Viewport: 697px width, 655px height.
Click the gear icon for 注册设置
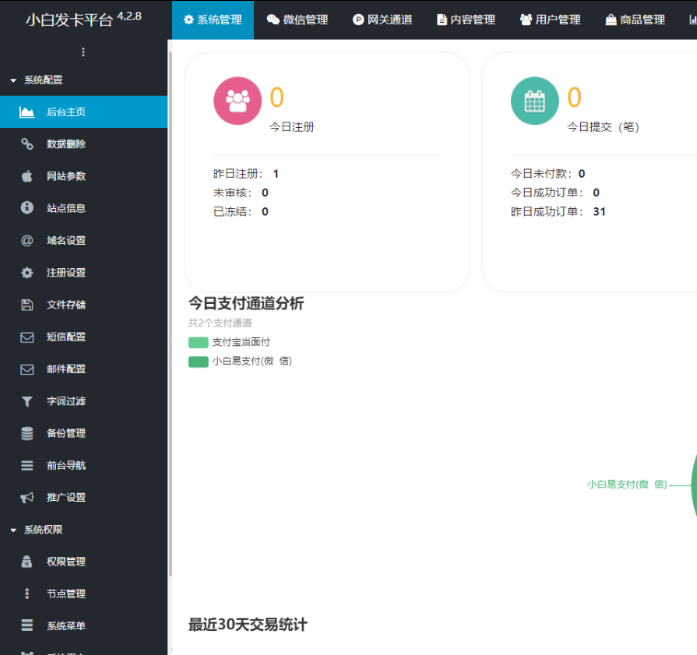pyautogui.click(x=27, y=272)
